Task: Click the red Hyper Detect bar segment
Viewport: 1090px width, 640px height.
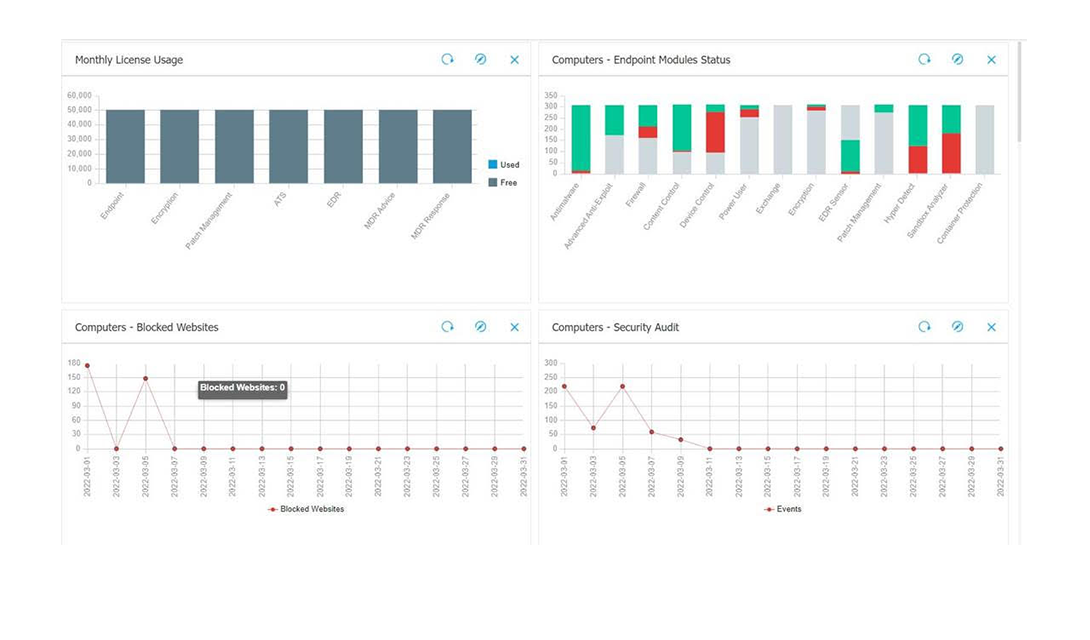Action: pyautogui.click(x=918, y=160)
